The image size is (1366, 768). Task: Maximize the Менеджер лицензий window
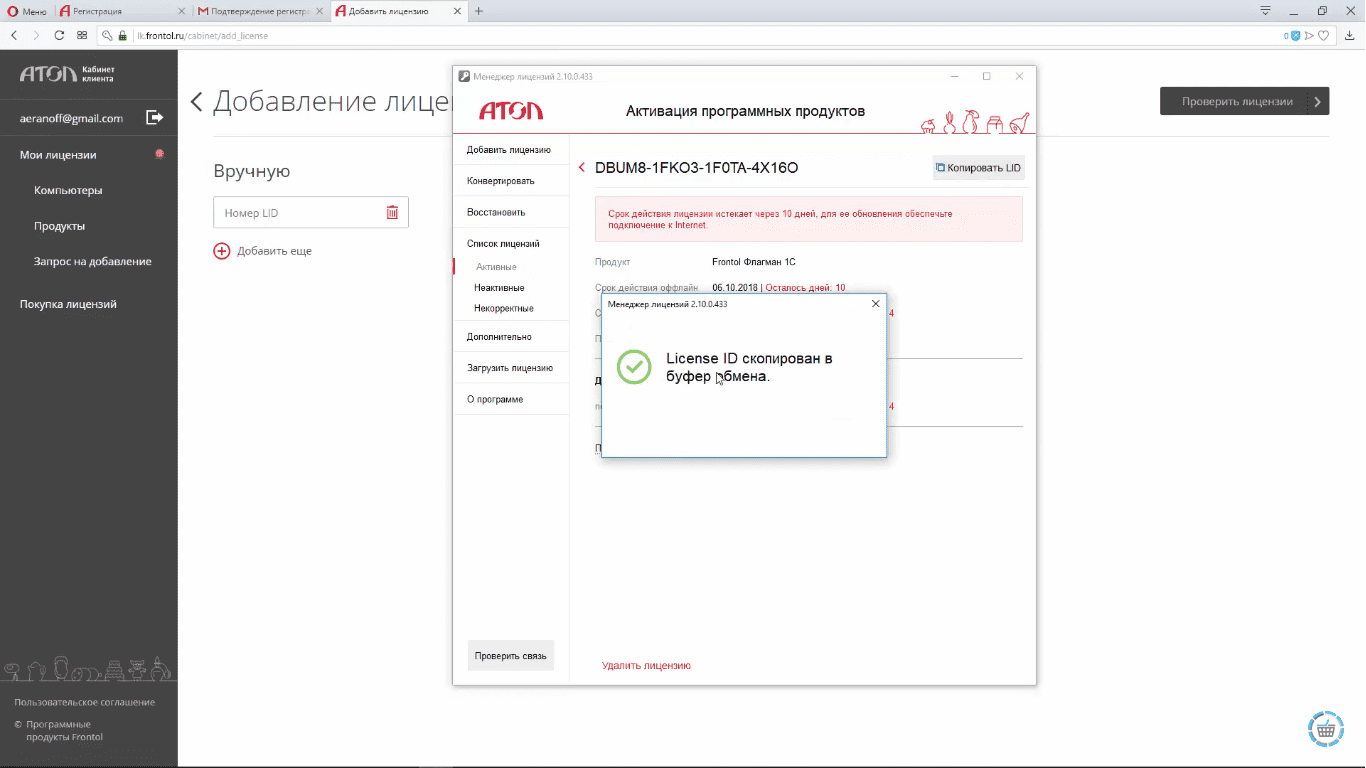click(x=986, y=76)
